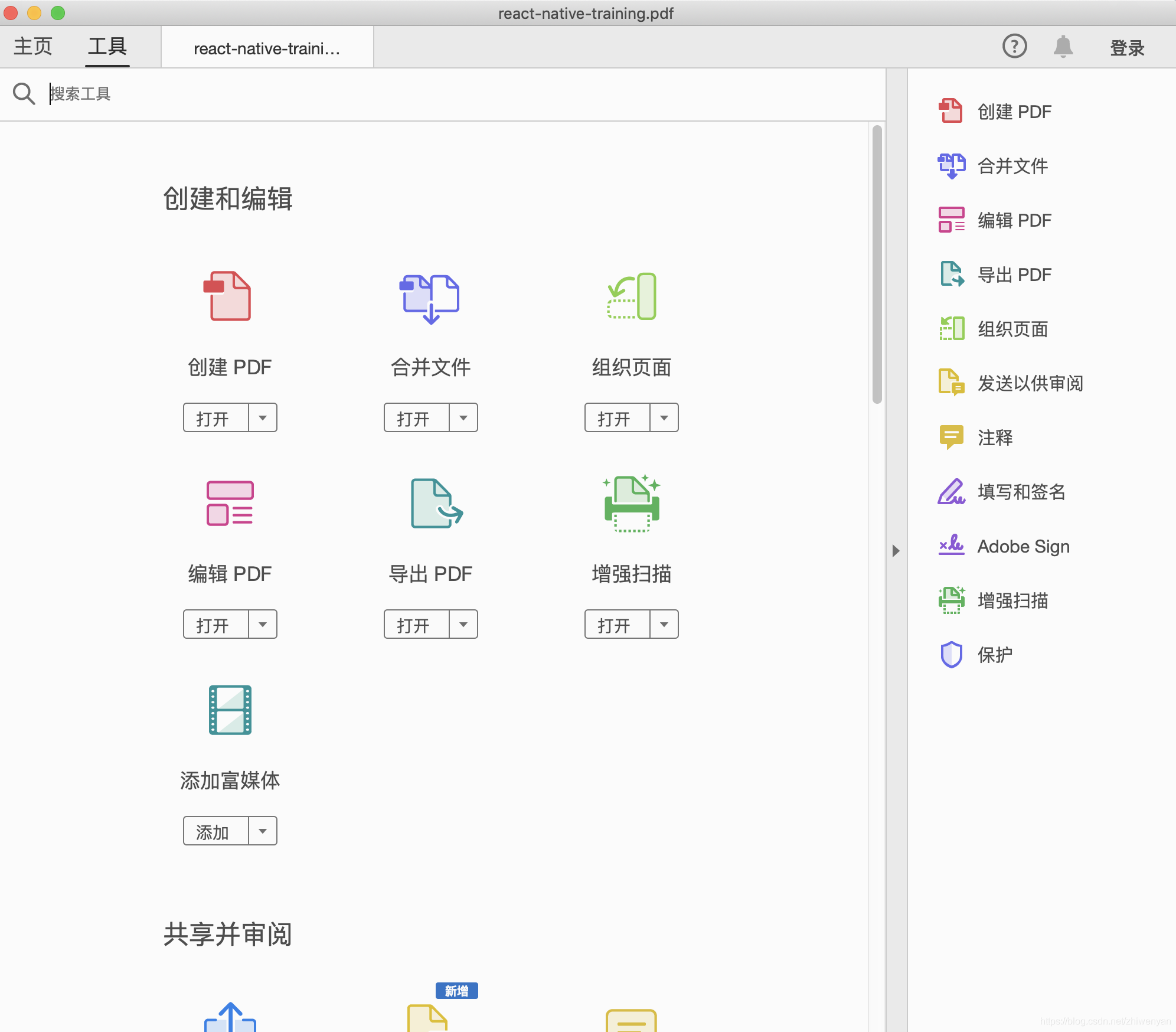Click 打开 under 合并文件
Image resolution: width=1176 pixels, height=1032 pixels.
417,418
